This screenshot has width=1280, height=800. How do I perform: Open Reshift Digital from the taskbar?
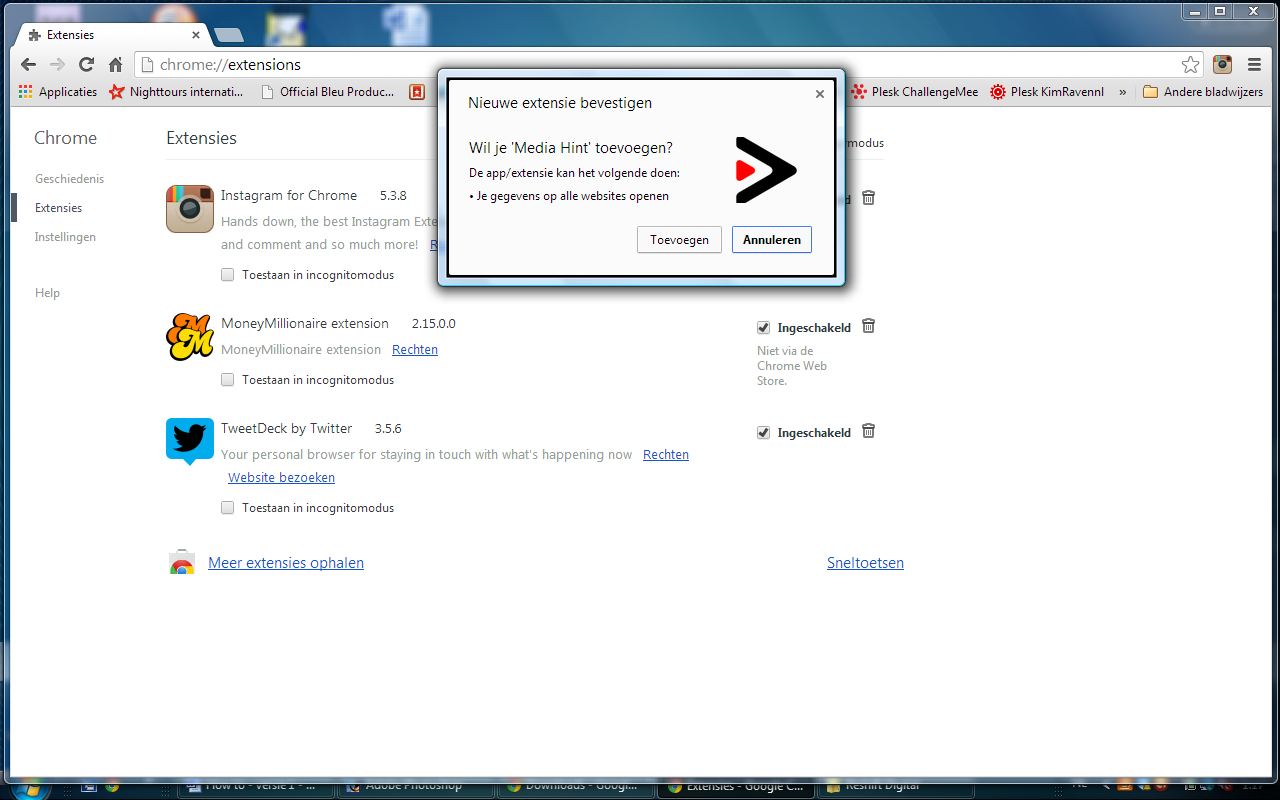(895, 787)
